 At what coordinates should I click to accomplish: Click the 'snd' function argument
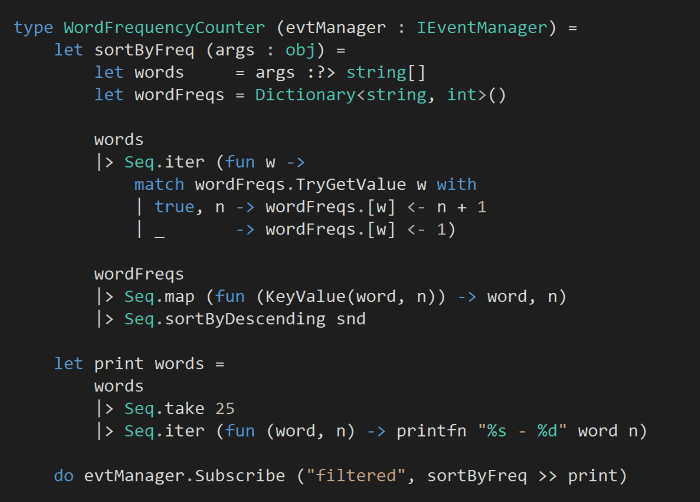[x=350, y=319]
